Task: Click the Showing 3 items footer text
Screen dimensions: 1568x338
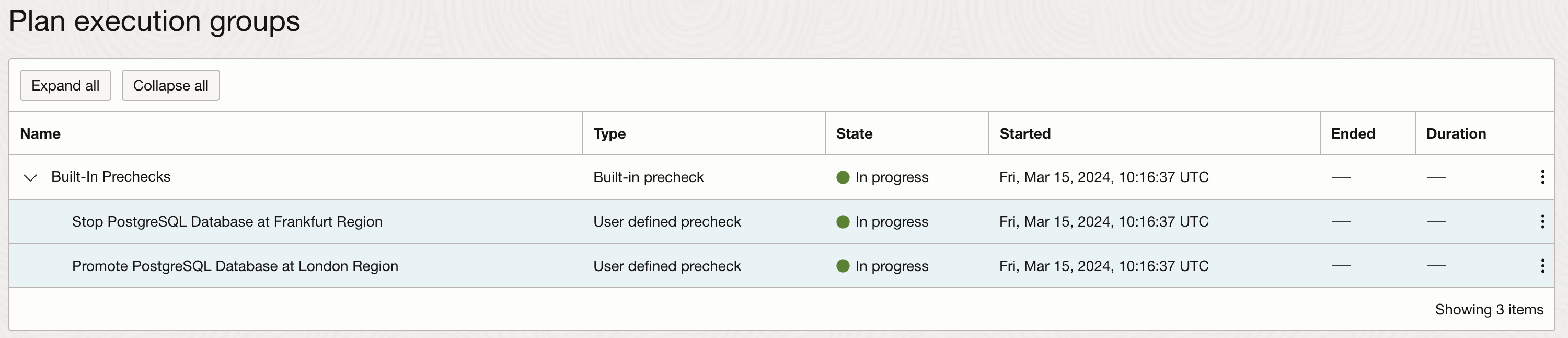Action: click(1488, 309)
